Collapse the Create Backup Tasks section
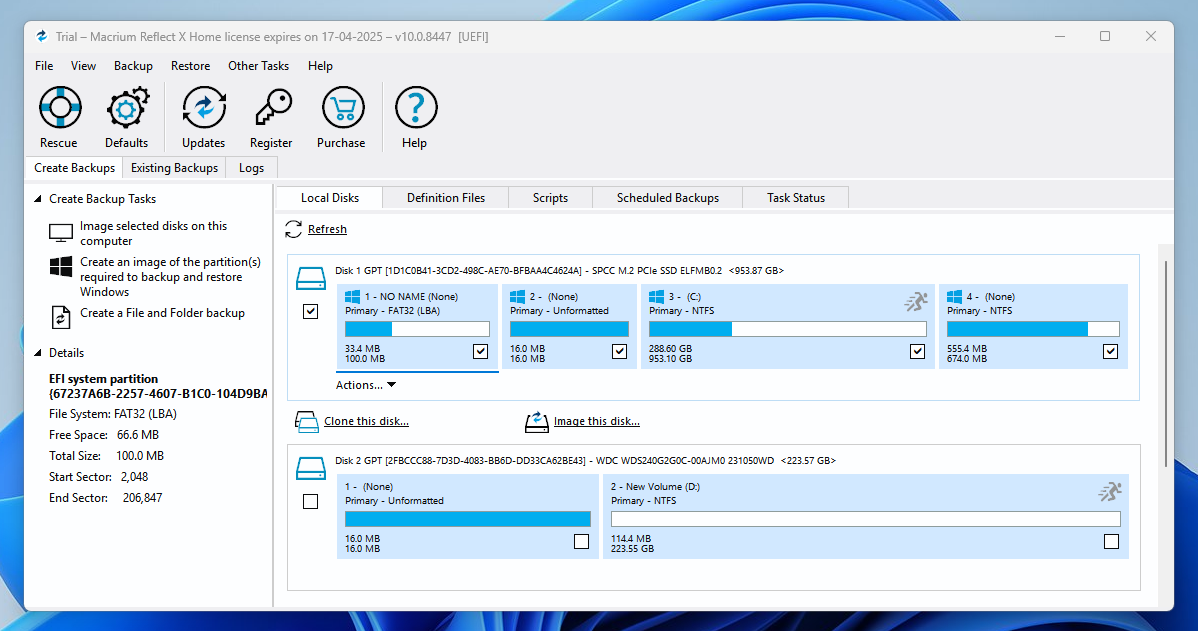1198x631 pixels. [x=37, y=199]
